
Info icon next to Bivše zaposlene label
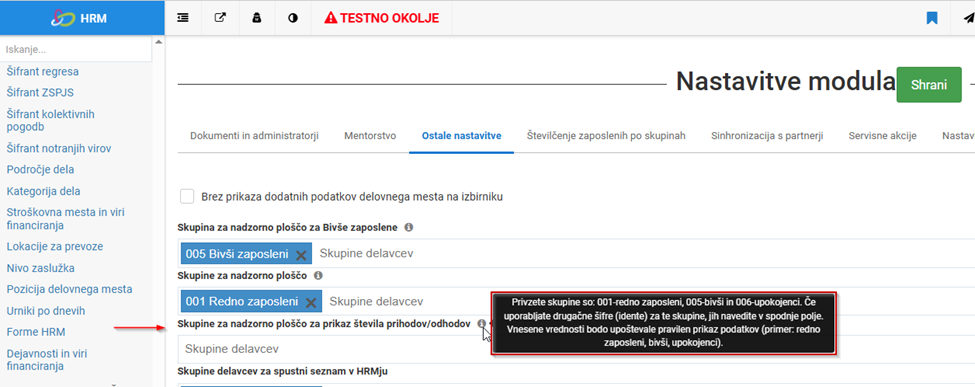pyautogui.click(x=409, y=227)
